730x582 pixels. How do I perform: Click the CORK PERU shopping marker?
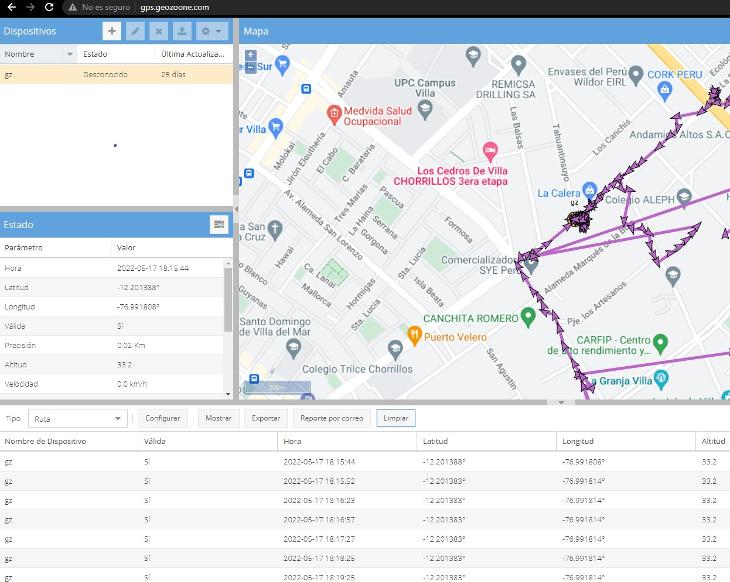tap(665, 90)
